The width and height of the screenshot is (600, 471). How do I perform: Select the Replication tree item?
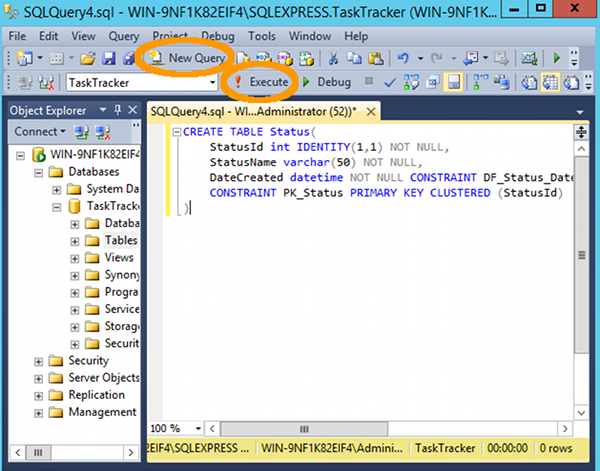(x=96, y=395)
